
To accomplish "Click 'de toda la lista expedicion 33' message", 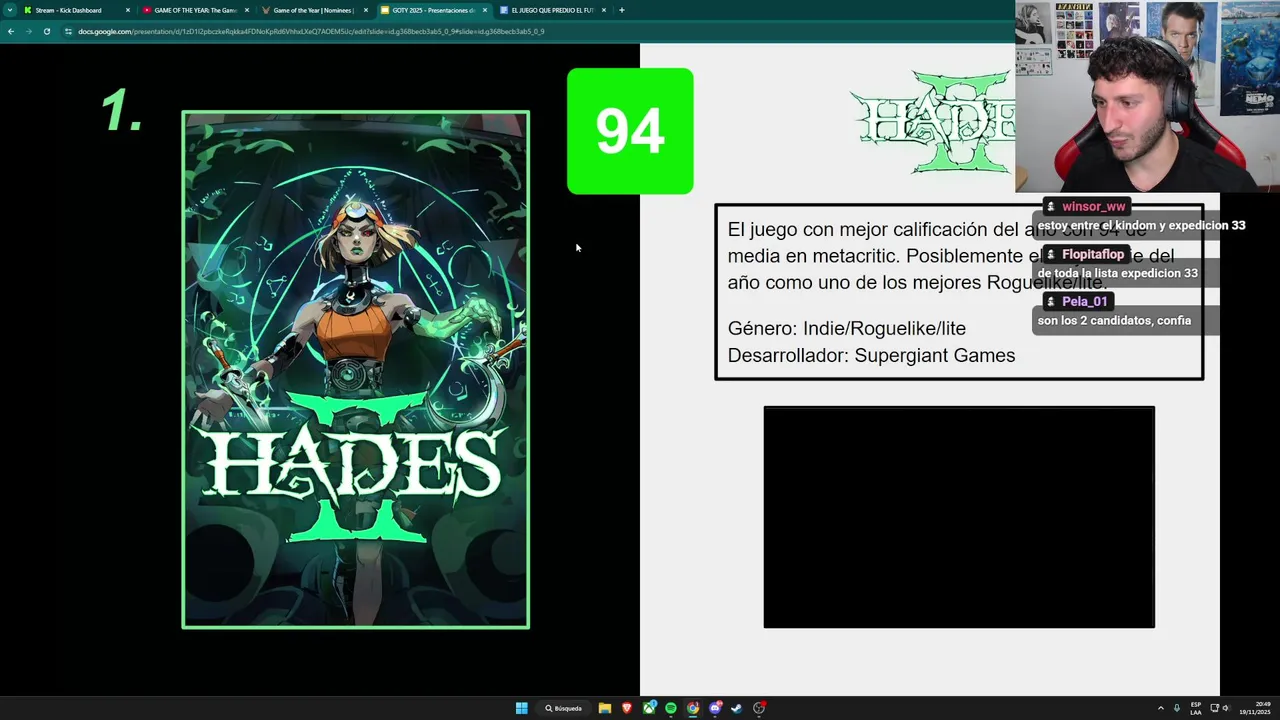I will 1117,273.
